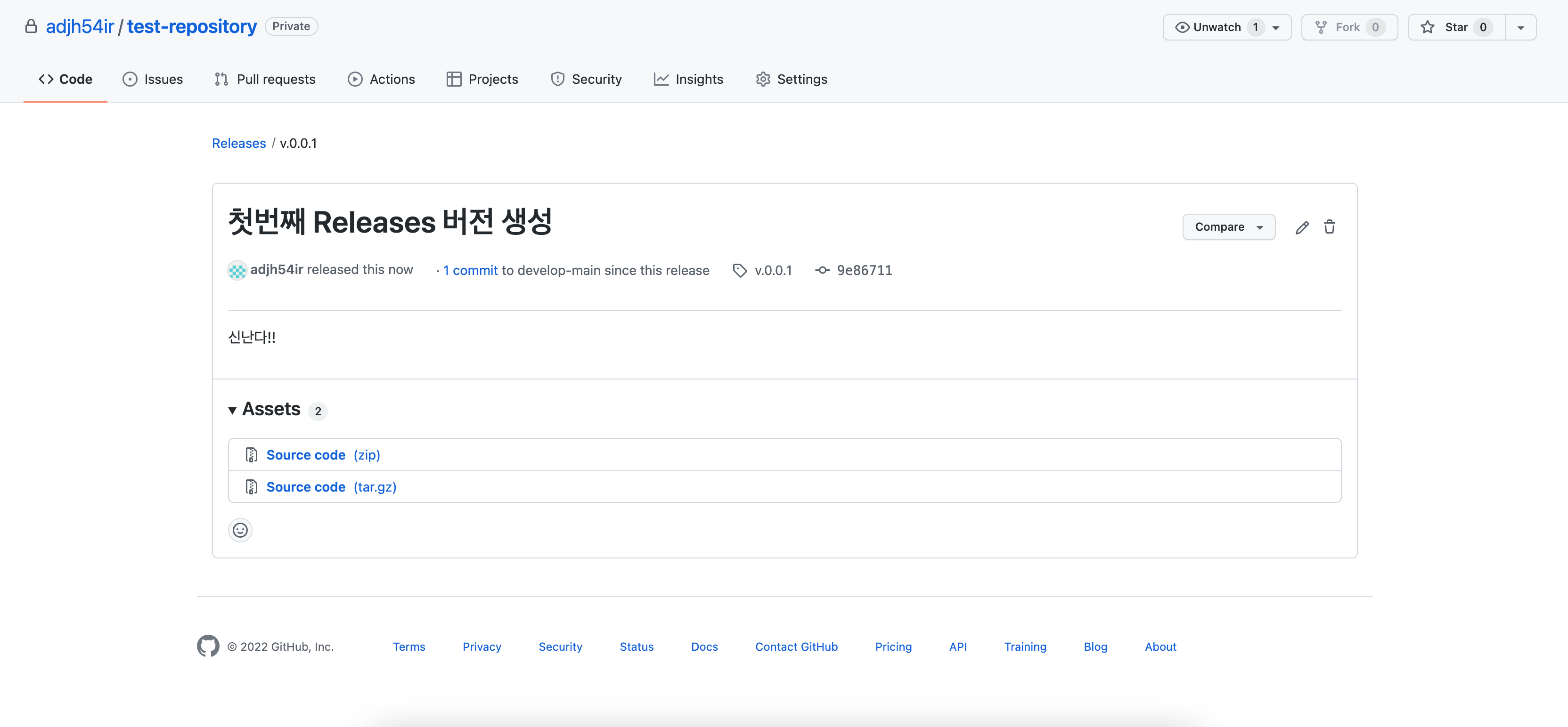1568x727 pixels.
Task: Click the commit 9e86711 icon
Action: [822, 271]
